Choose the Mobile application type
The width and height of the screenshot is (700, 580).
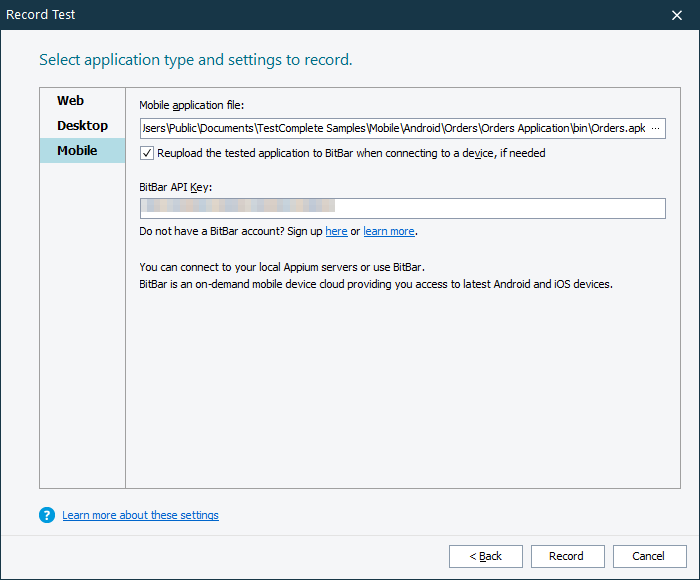tap(77, 151)
